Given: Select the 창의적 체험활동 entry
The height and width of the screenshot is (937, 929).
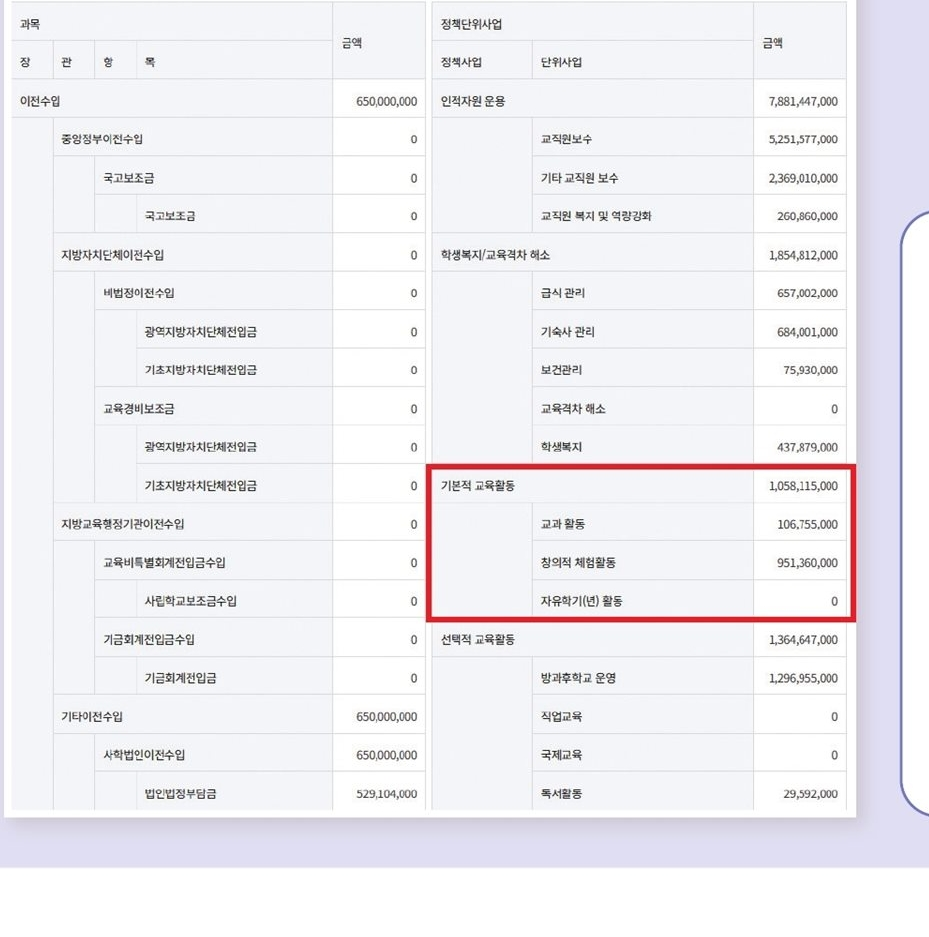Looking at the screenshot, I should coord(578,563).
